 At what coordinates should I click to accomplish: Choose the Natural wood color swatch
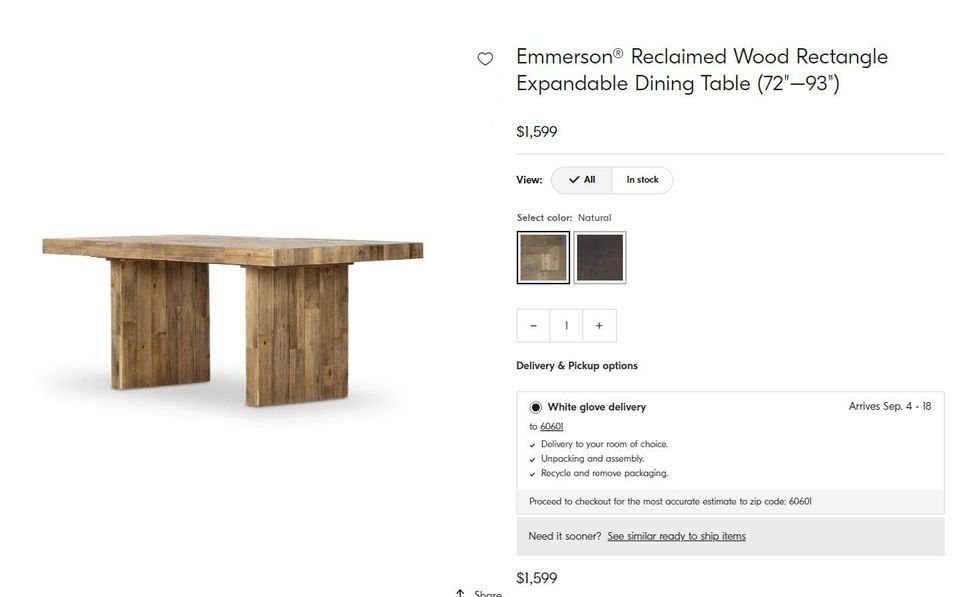tap(543, 258)
